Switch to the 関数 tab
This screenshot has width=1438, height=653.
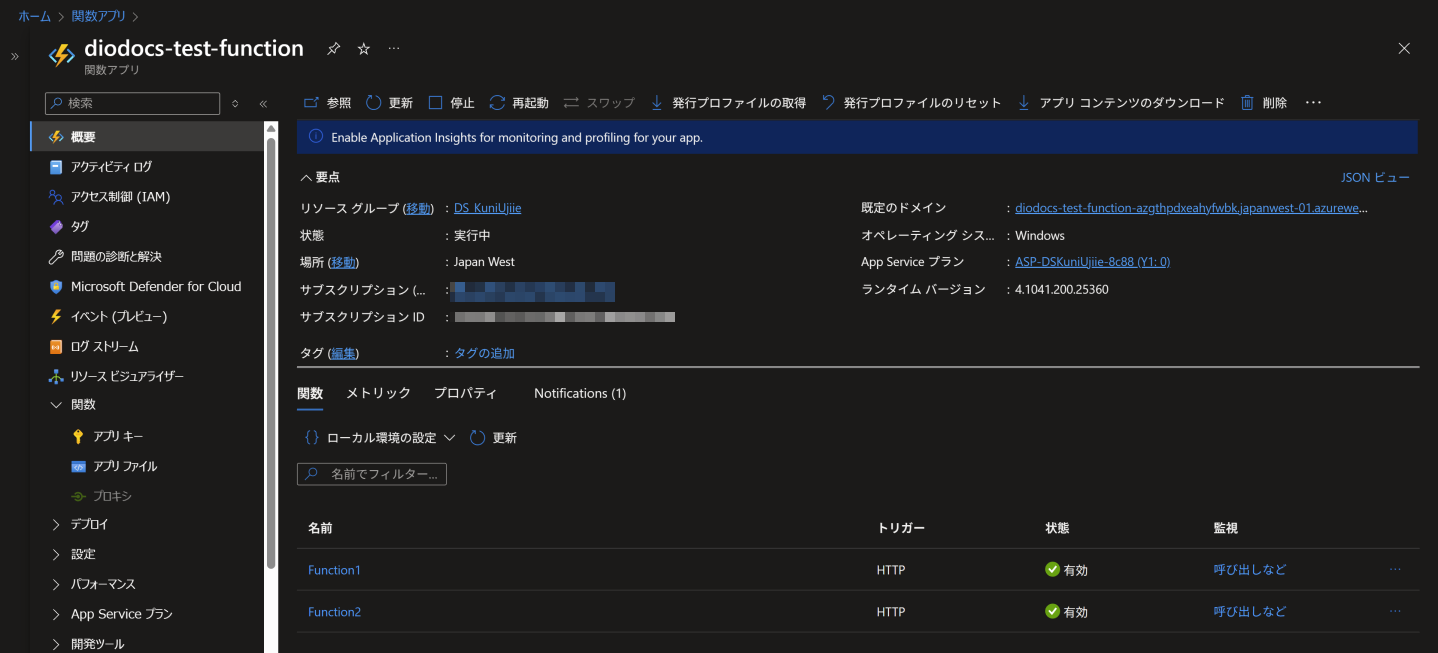310,393
